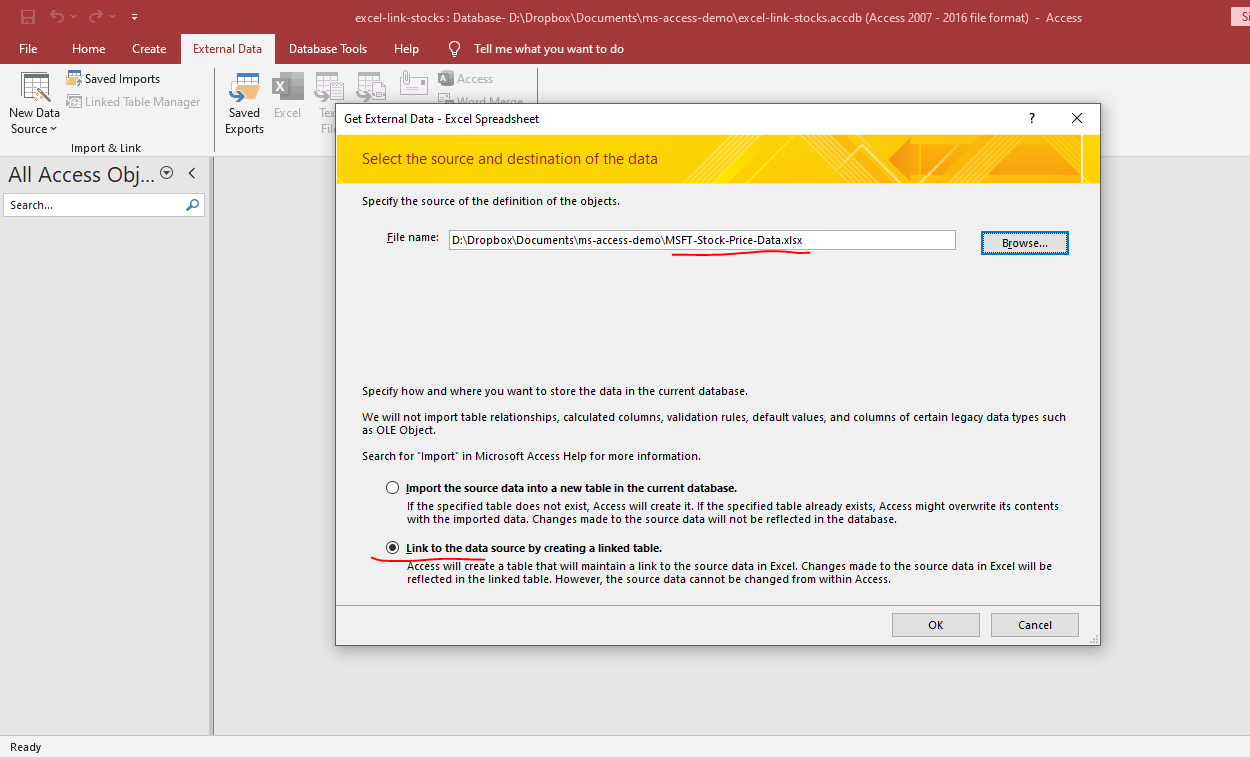Click the Saved Exports icon
The image size is (1250, 757).
[244, 88]
